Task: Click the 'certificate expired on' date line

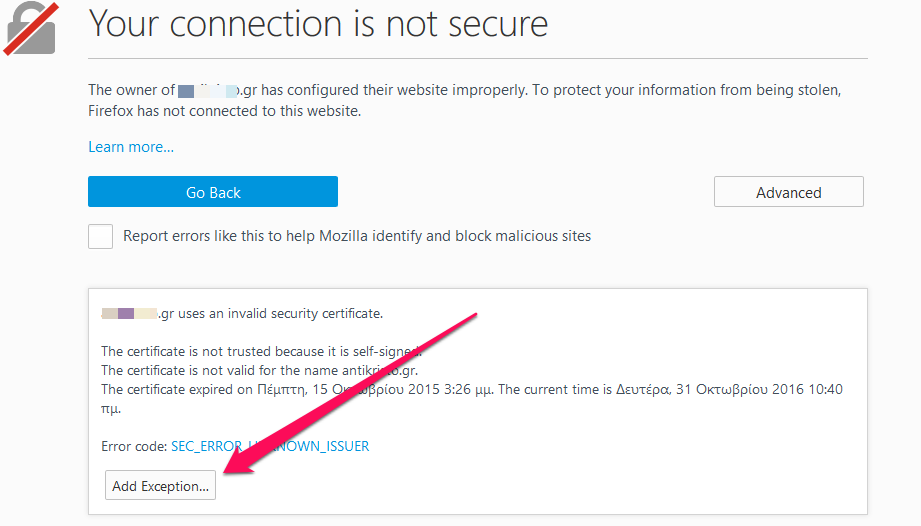Action: [x=297, y=389]
